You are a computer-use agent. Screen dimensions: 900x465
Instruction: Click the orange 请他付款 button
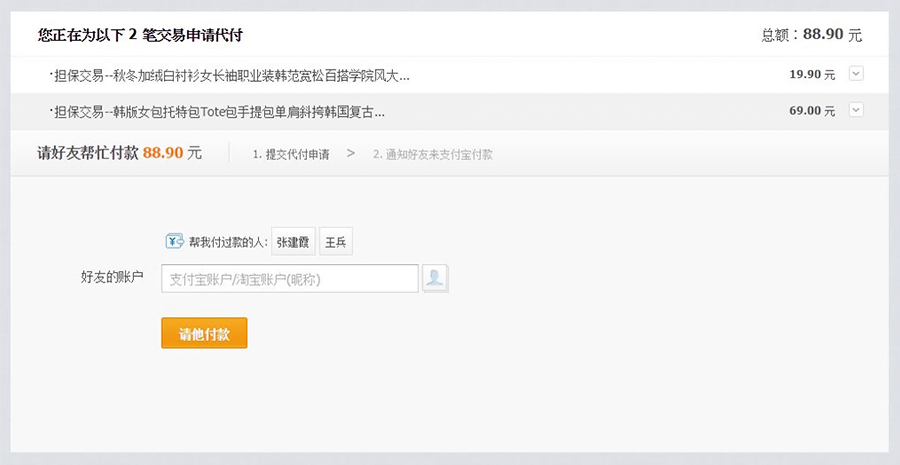point(204,333)
